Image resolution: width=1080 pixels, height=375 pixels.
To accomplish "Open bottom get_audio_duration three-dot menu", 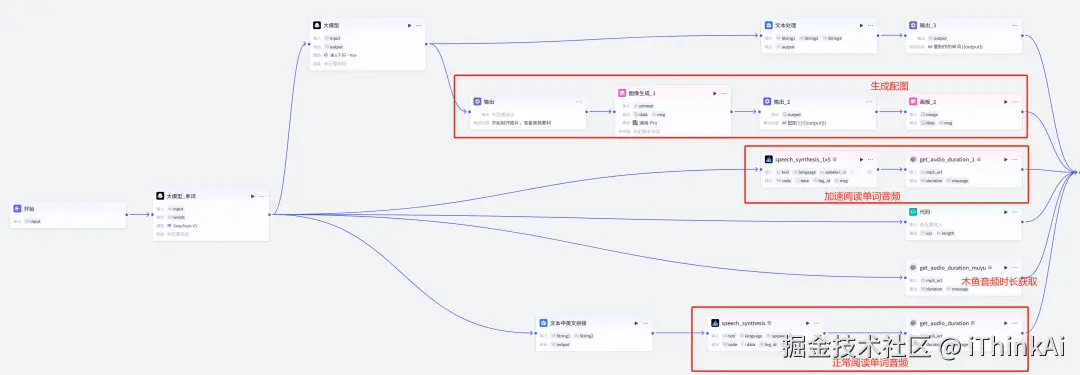I will [1015, 323].
